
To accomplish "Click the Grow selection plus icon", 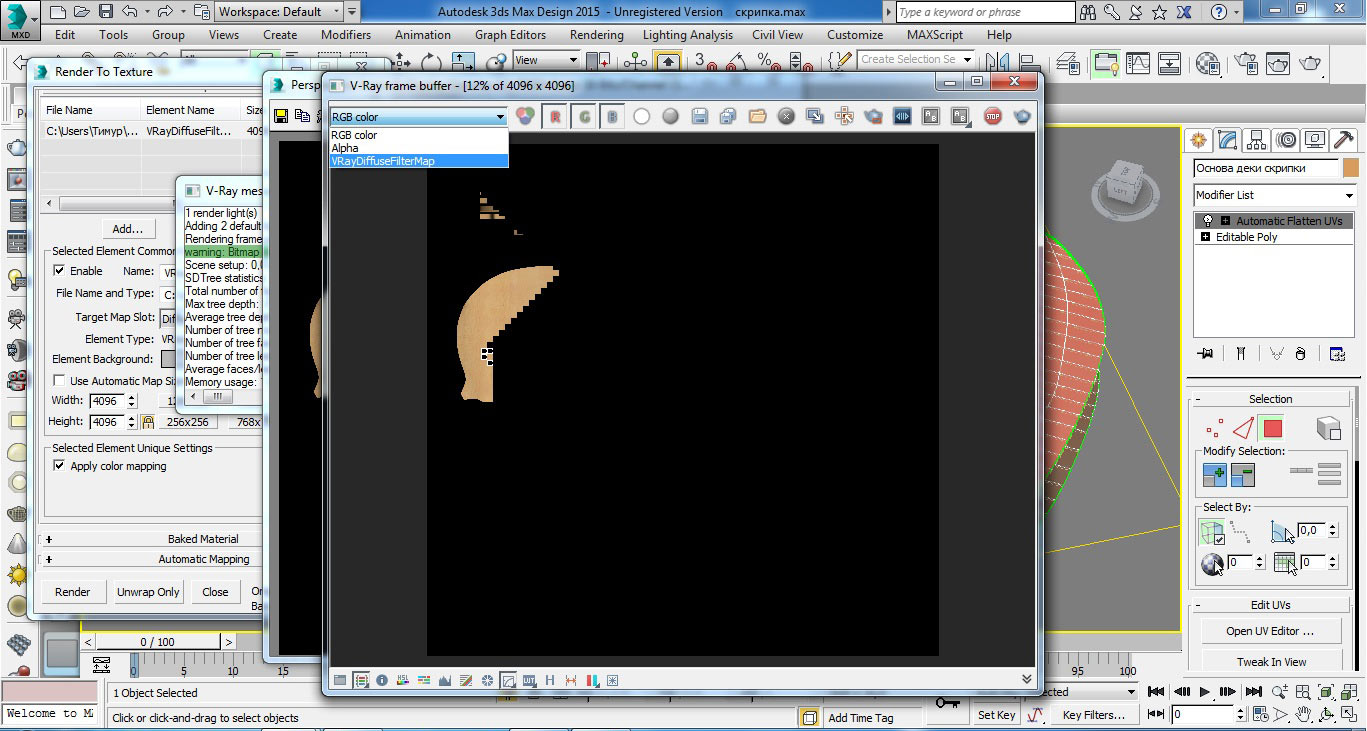I will click(x=1214, y=475).
